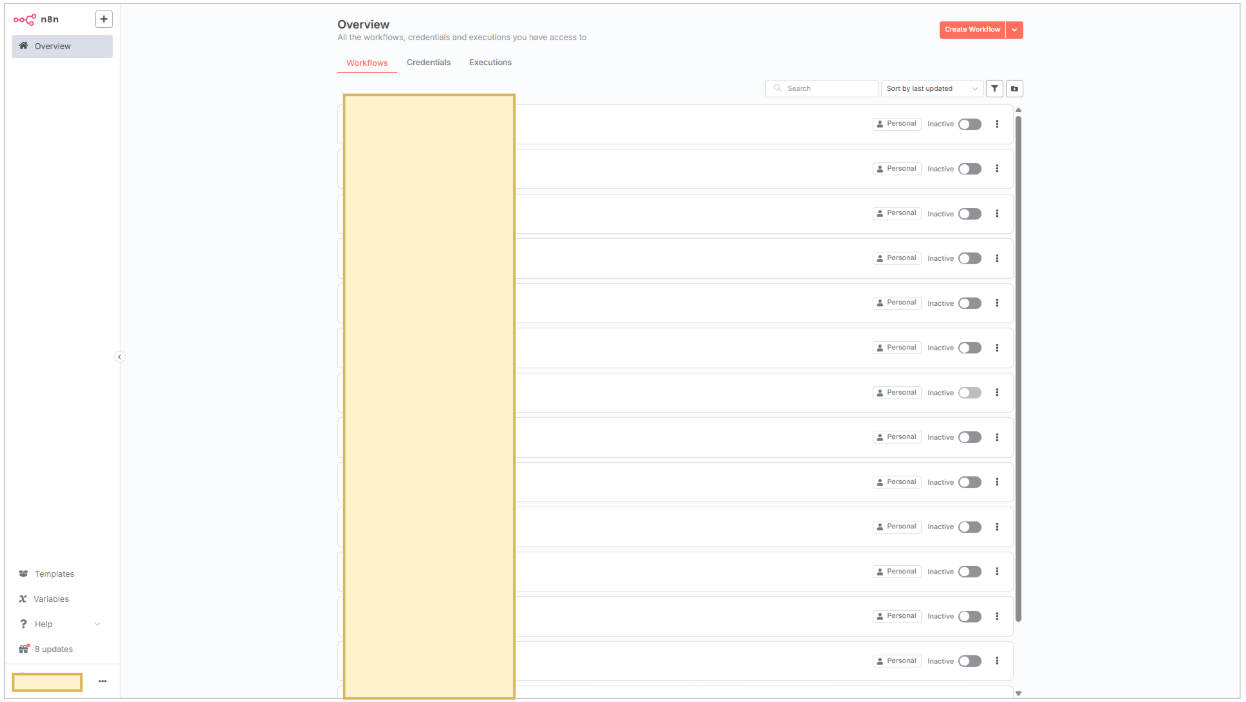Click the Variables icon in the sidebar

23,599
